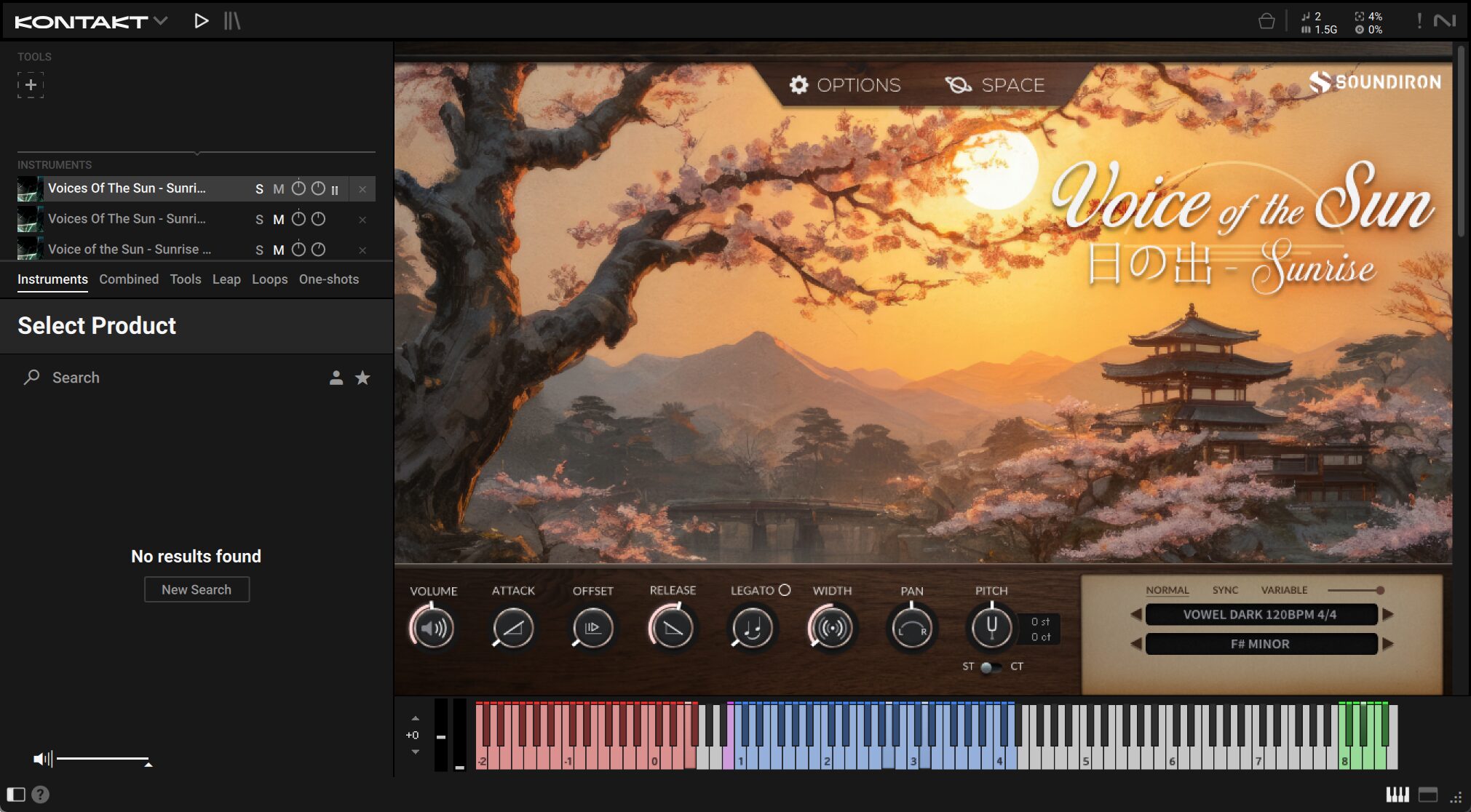
Task: Toggle the Legato enable circle
Action: point(785,590)
